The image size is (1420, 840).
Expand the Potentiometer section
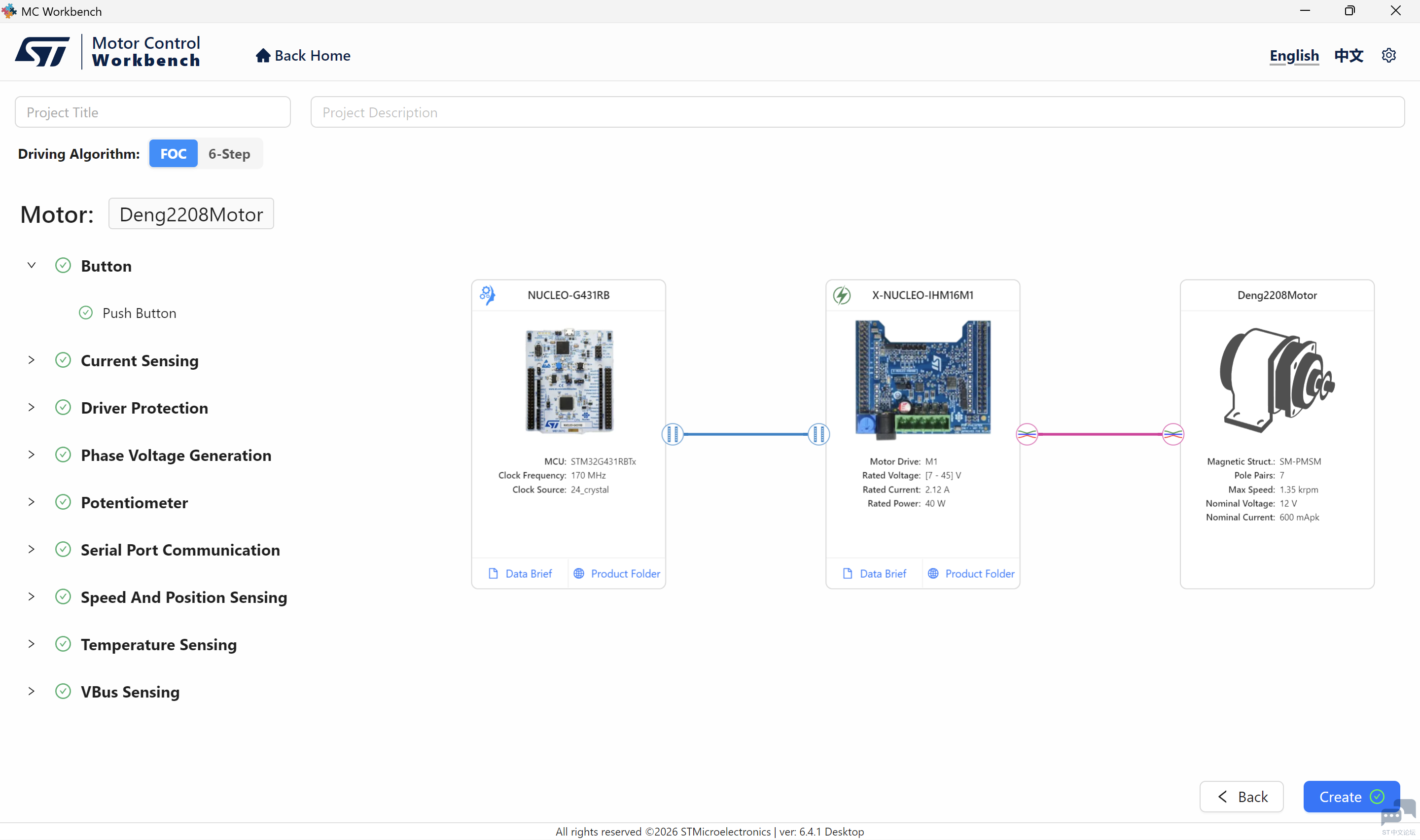click(x=32, y=502)
